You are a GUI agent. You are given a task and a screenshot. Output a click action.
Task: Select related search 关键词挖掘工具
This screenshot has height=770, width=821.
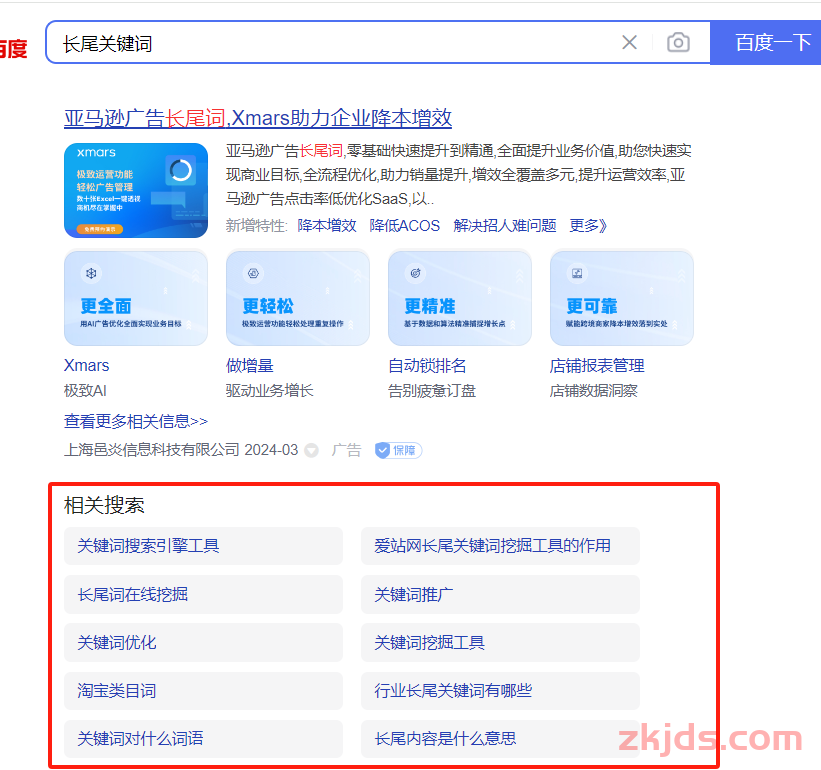tap(500, 642)
